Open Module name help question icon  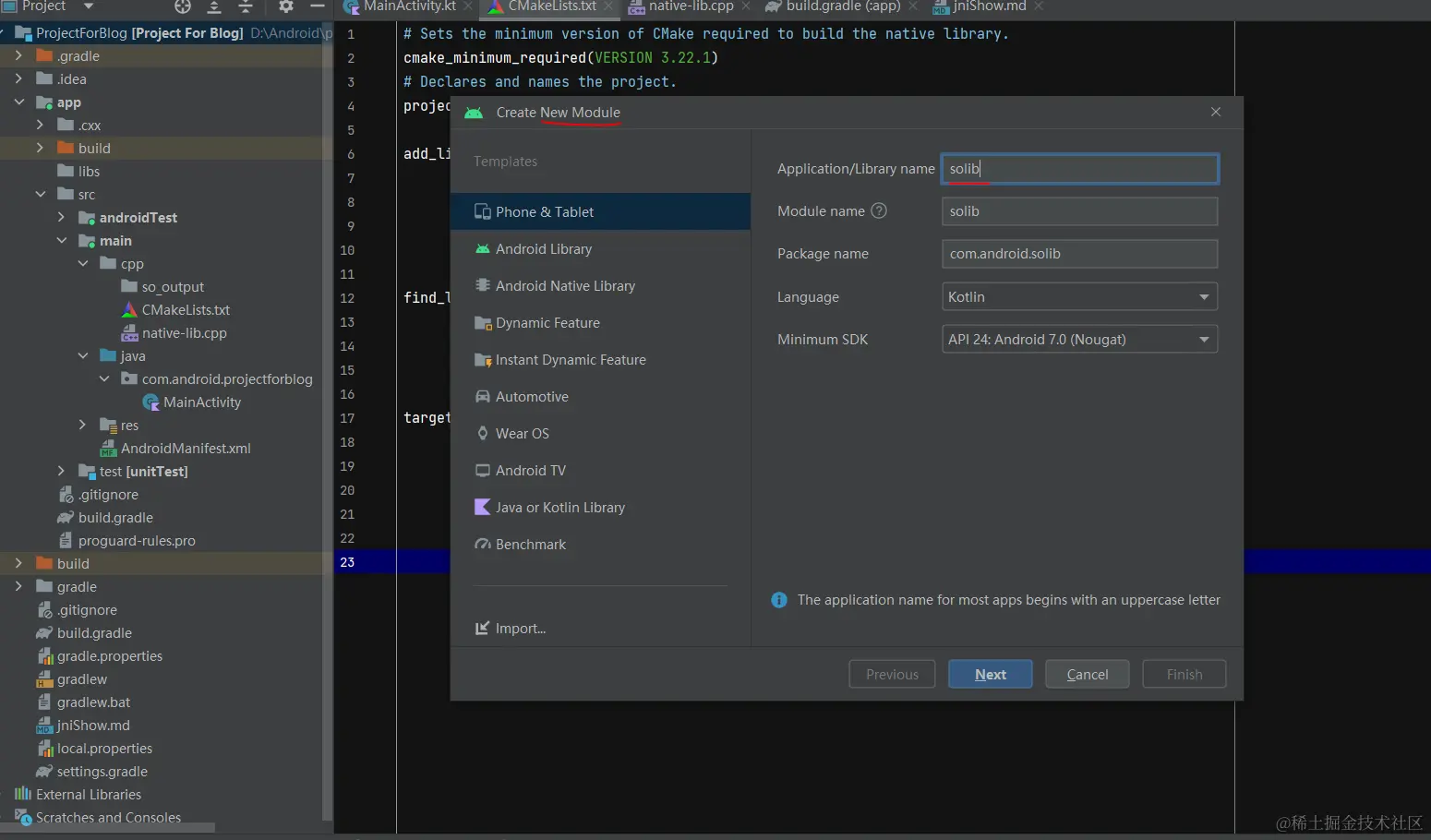(879, 210)
